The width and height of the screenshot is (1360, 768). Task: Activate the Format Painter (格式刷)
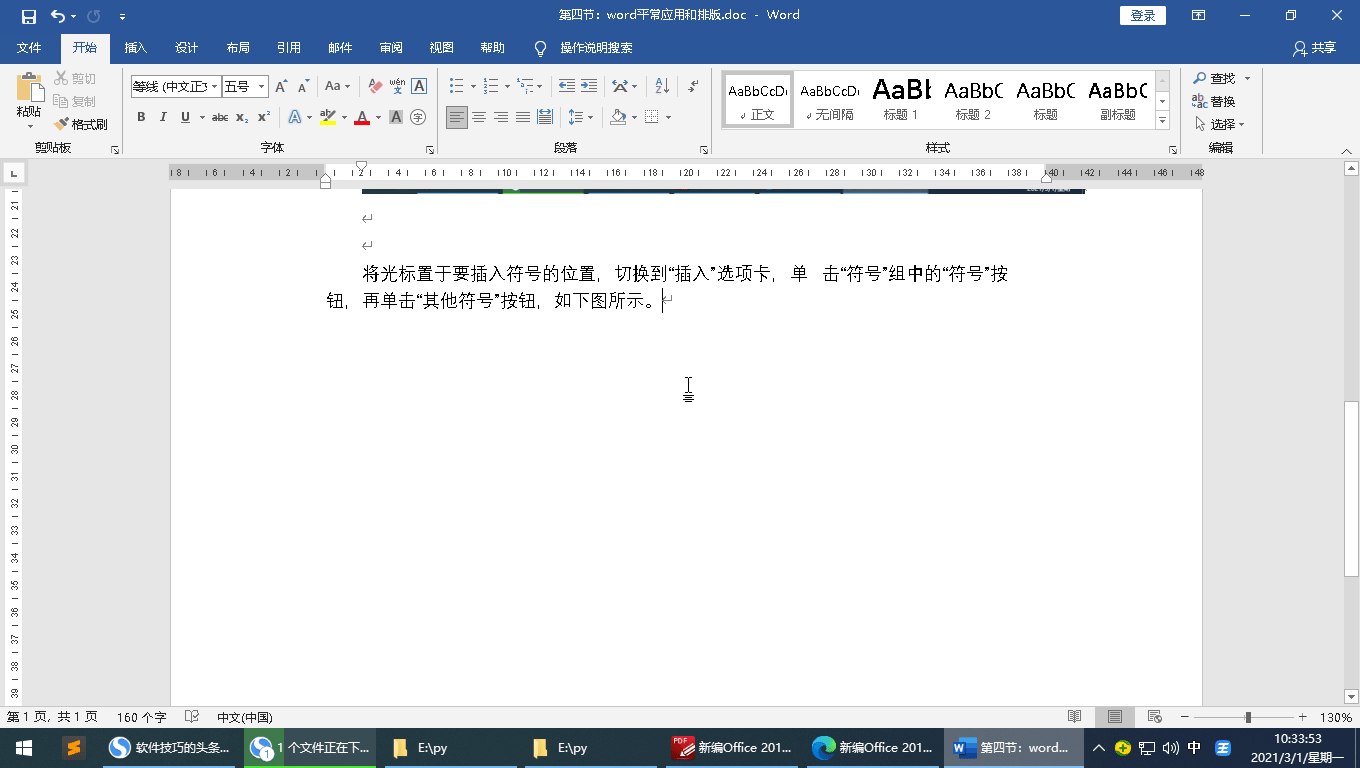pyautogui.click(x=80, y=124)
